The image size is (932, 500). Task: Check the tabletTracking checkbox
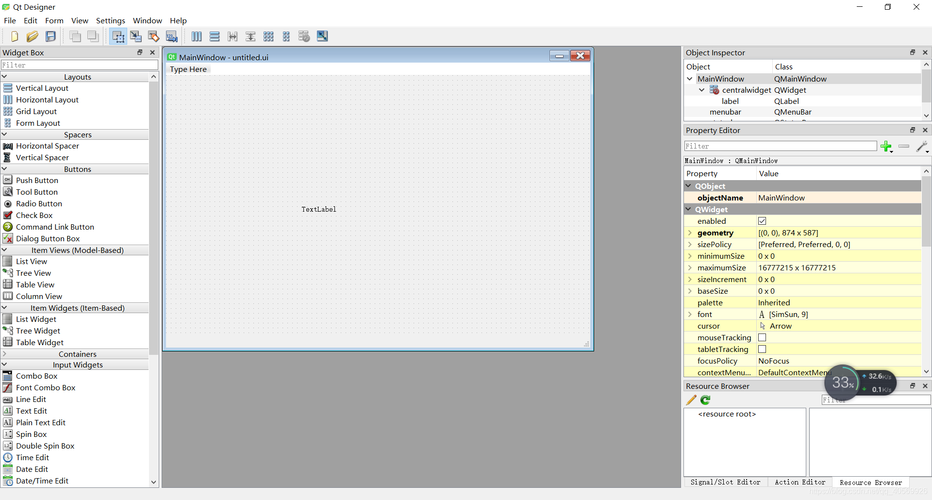point(762,350)
